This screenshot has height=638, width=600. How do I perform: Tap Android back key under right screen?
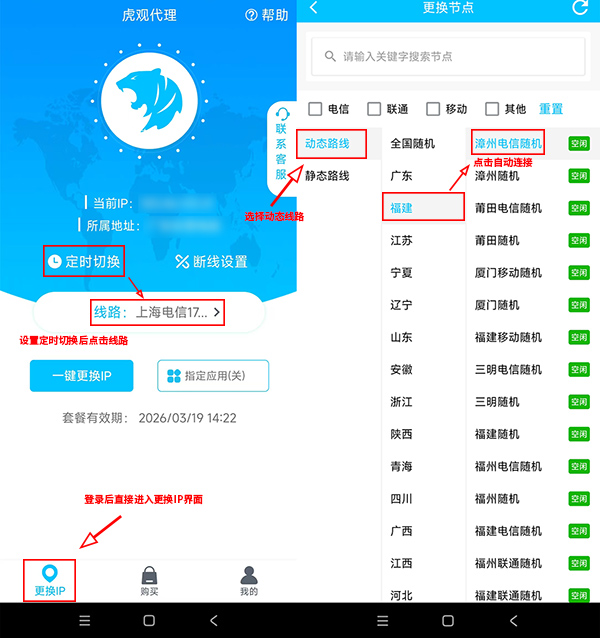(x=513, y=621)
